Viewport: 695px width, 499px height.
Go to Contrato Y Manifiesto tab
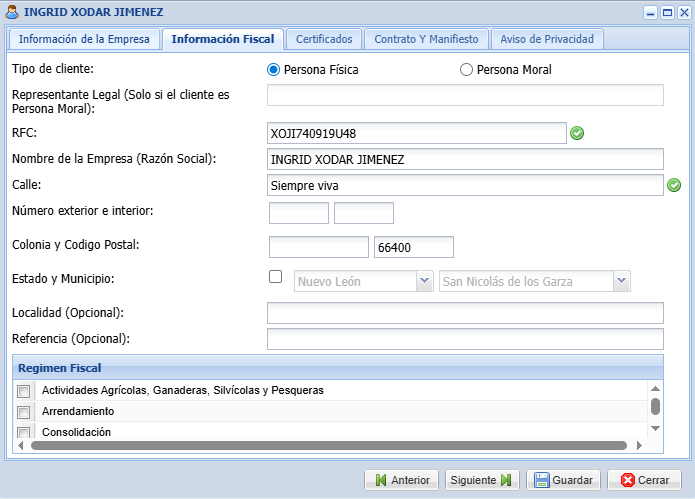(x=426, y=39)
